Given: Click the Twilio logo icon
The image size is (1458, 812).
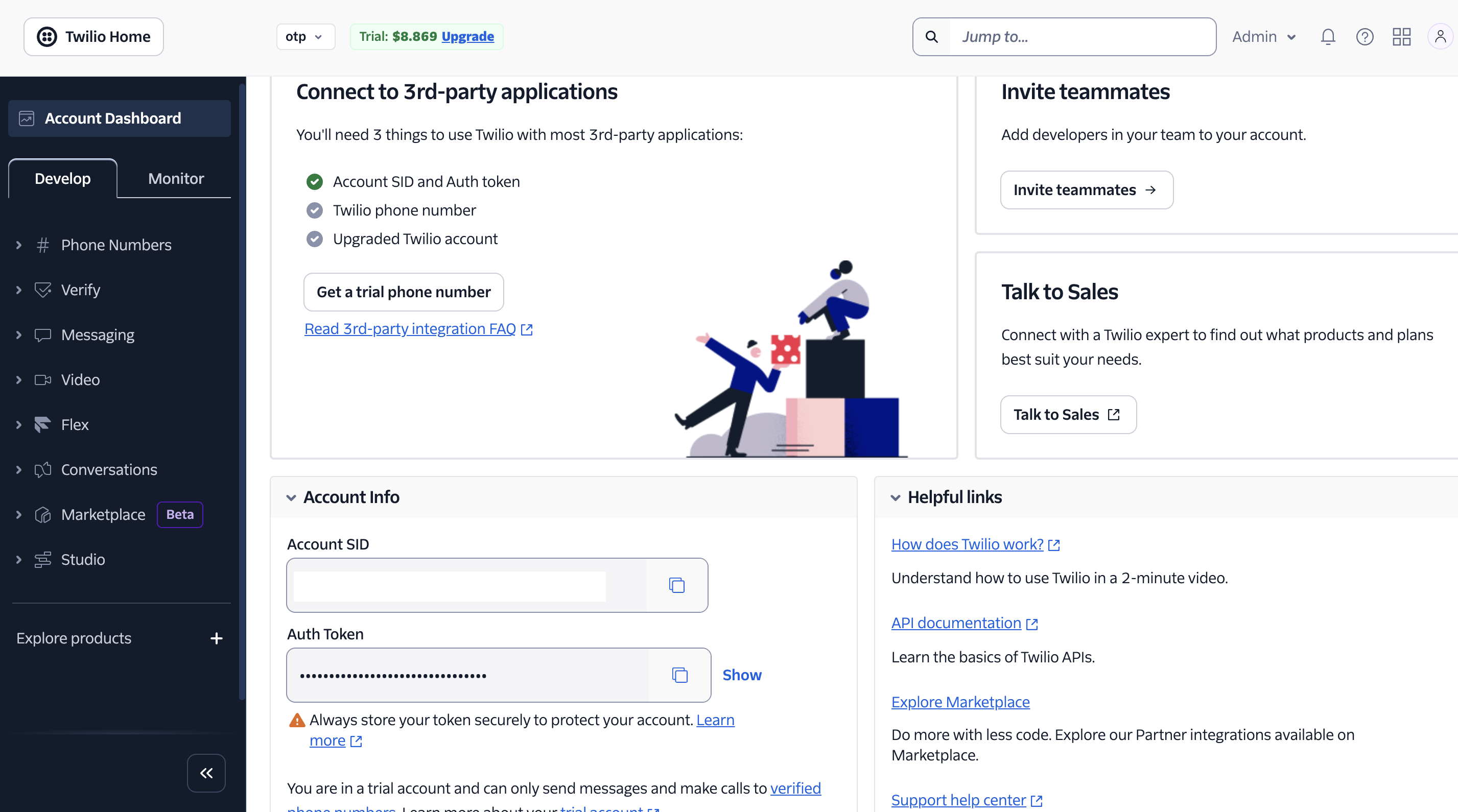Looking at the screenshot, I should [x=47, y=37].
